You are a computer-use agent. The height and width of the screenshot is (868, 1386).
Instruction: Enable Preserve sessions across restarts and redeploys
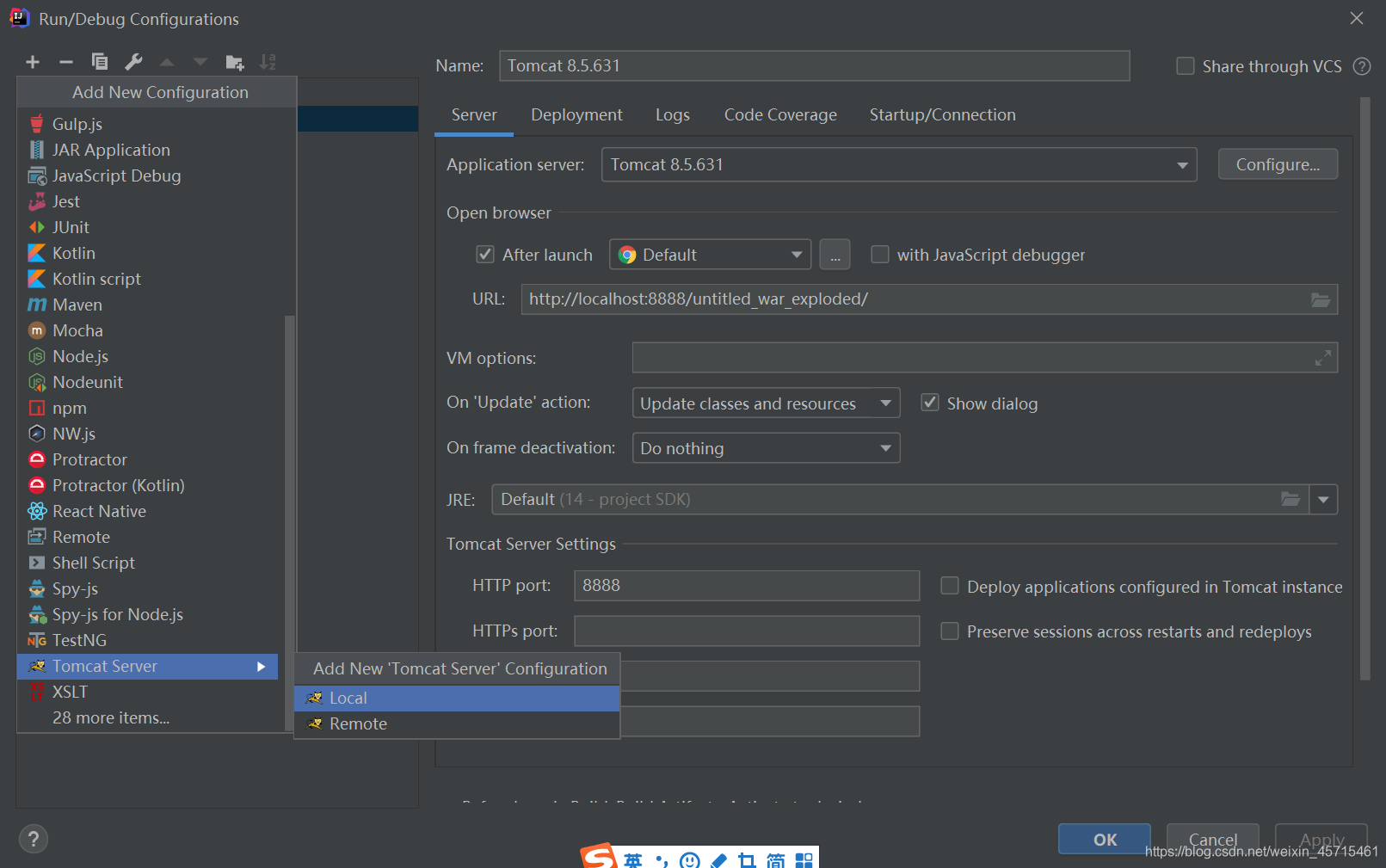coord(950,631)
